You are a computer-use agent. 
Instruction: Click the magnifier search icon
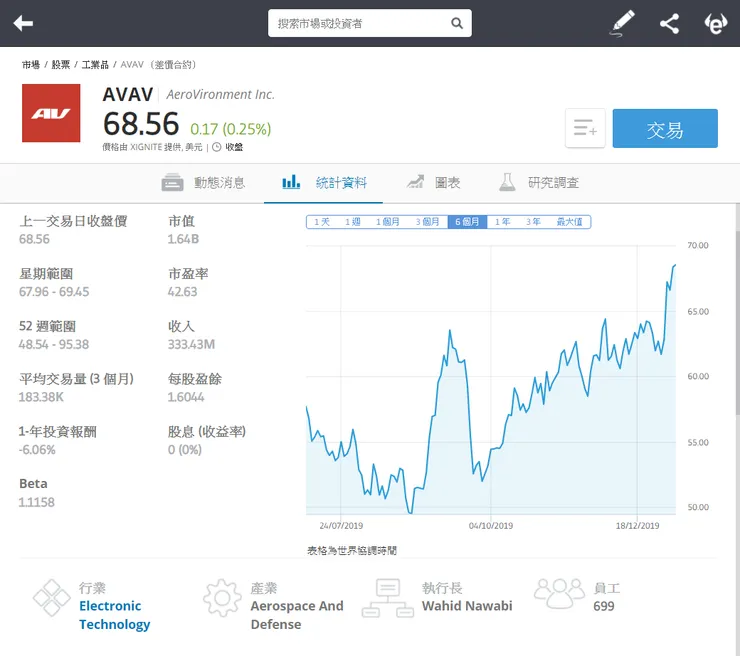click(456, 23)
